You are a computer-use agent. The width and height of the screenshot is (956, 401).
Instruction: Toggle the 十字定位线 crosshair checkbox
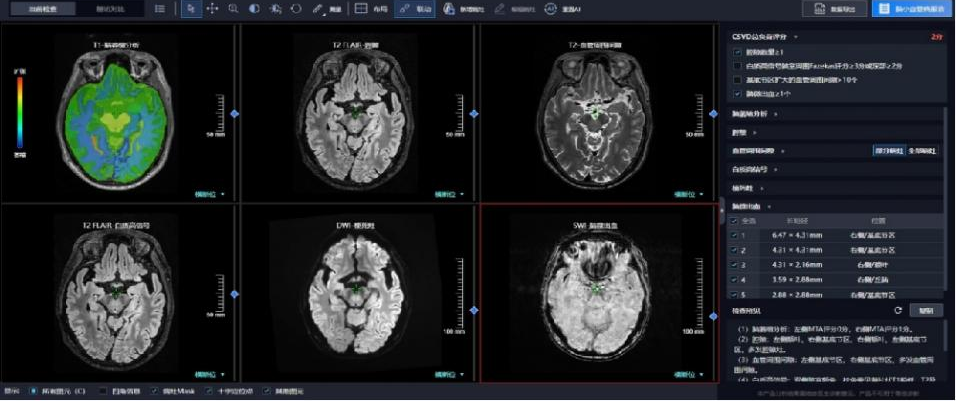pyautogui.click(x=210, y=391)
